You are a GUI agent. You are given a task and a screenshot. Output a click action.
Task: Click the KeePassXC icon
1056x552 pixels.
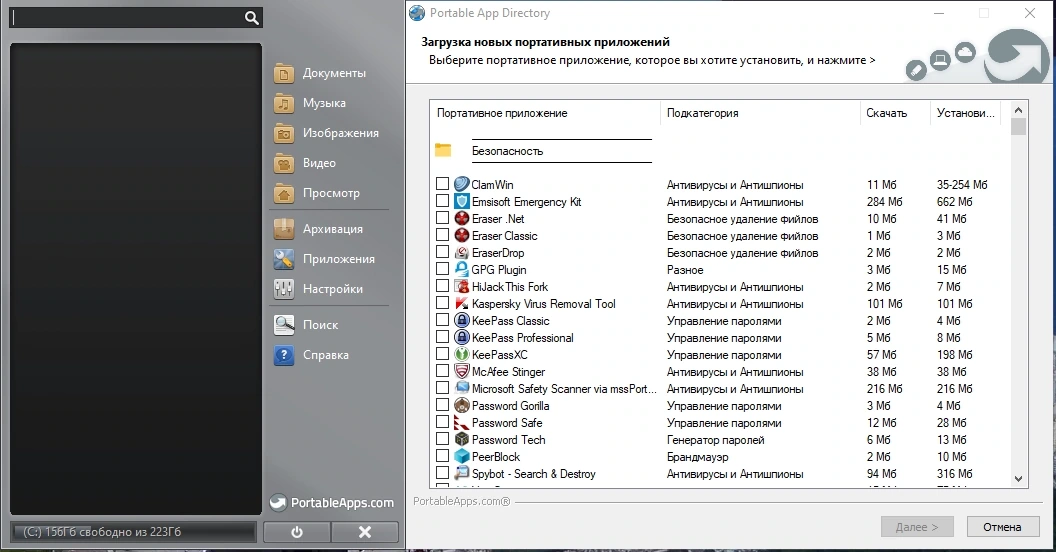point(461,354)
